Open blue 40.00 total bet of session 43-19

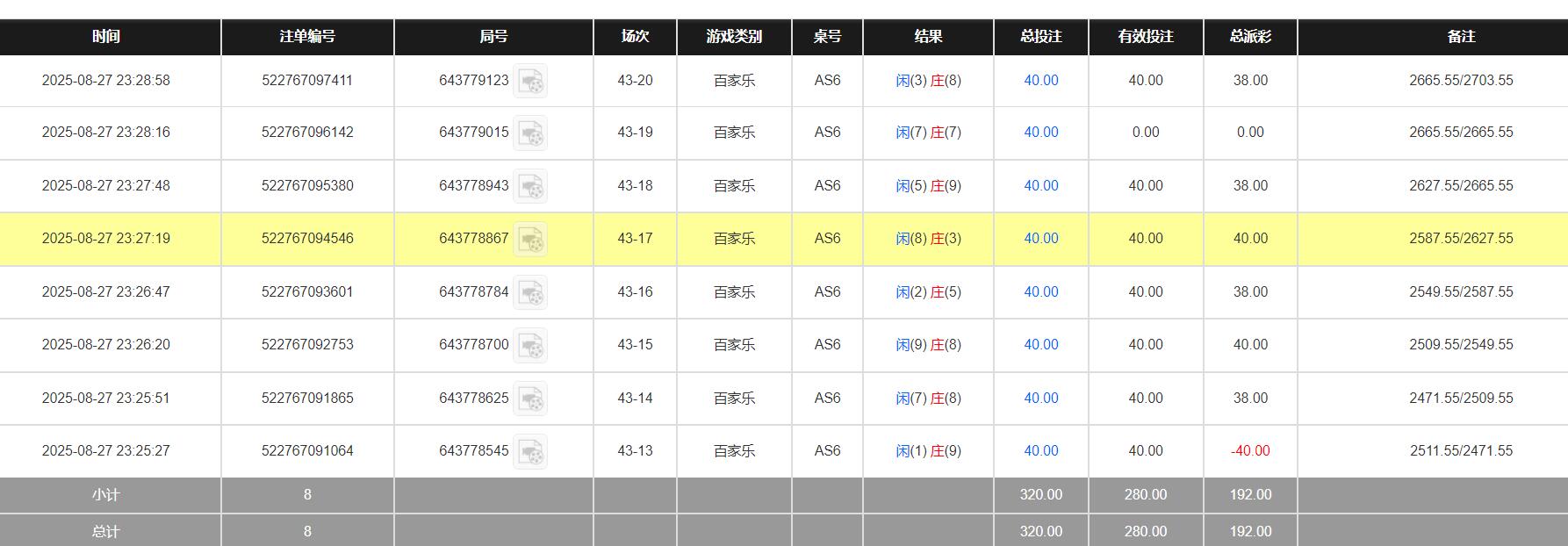click(x=1040, y=133)
